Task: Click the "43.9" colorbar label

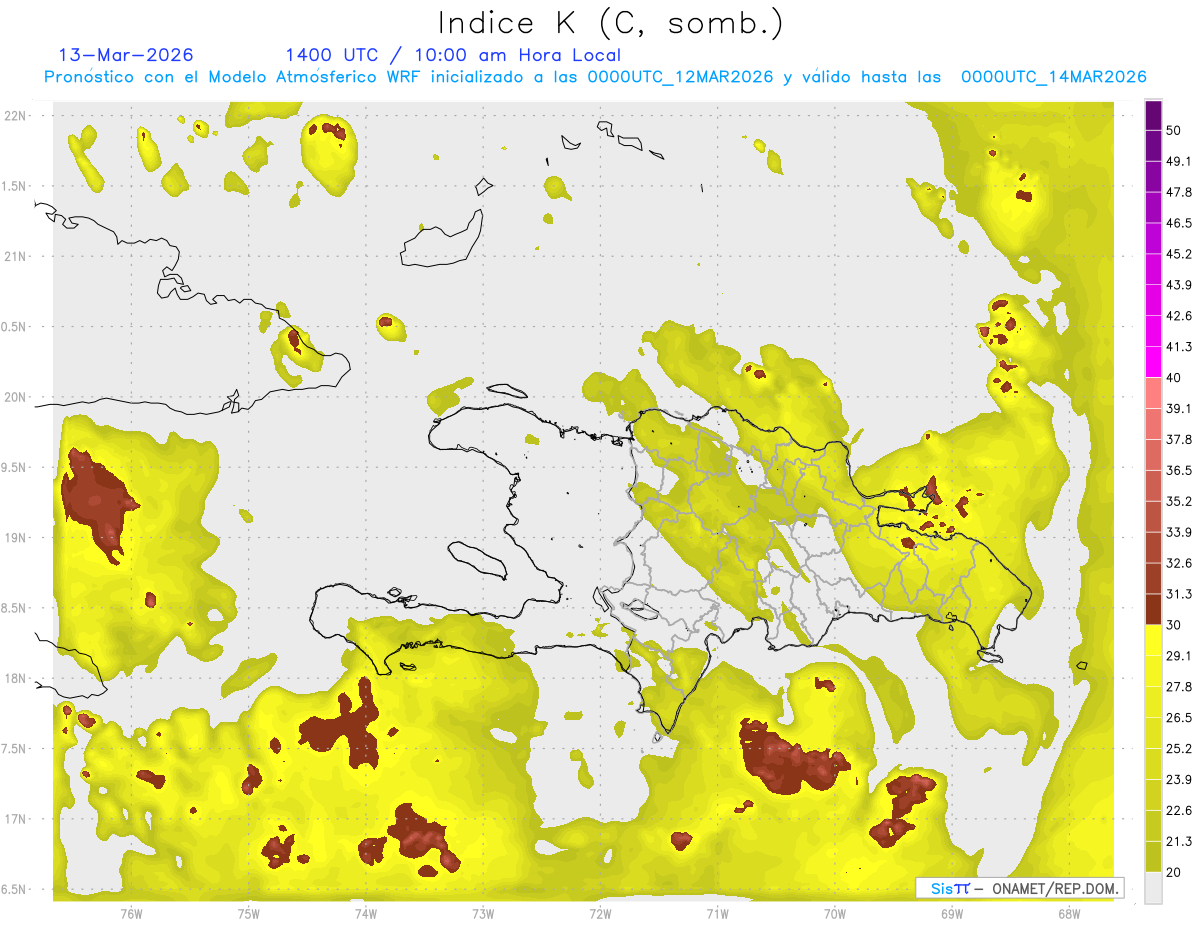Action: 1179,285
